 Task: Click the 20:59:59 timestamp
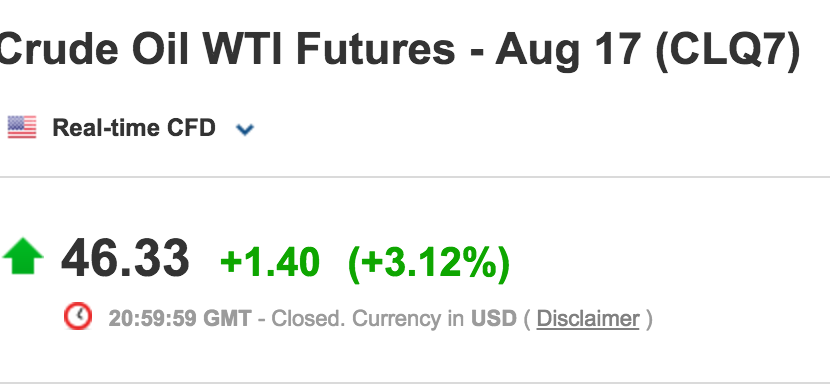[153, 319]
